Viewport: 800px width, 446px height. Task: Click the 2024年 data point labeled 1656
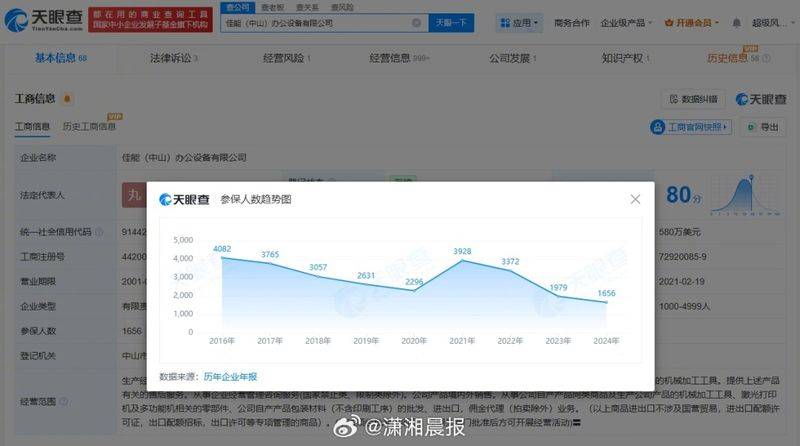coord(606,302)
